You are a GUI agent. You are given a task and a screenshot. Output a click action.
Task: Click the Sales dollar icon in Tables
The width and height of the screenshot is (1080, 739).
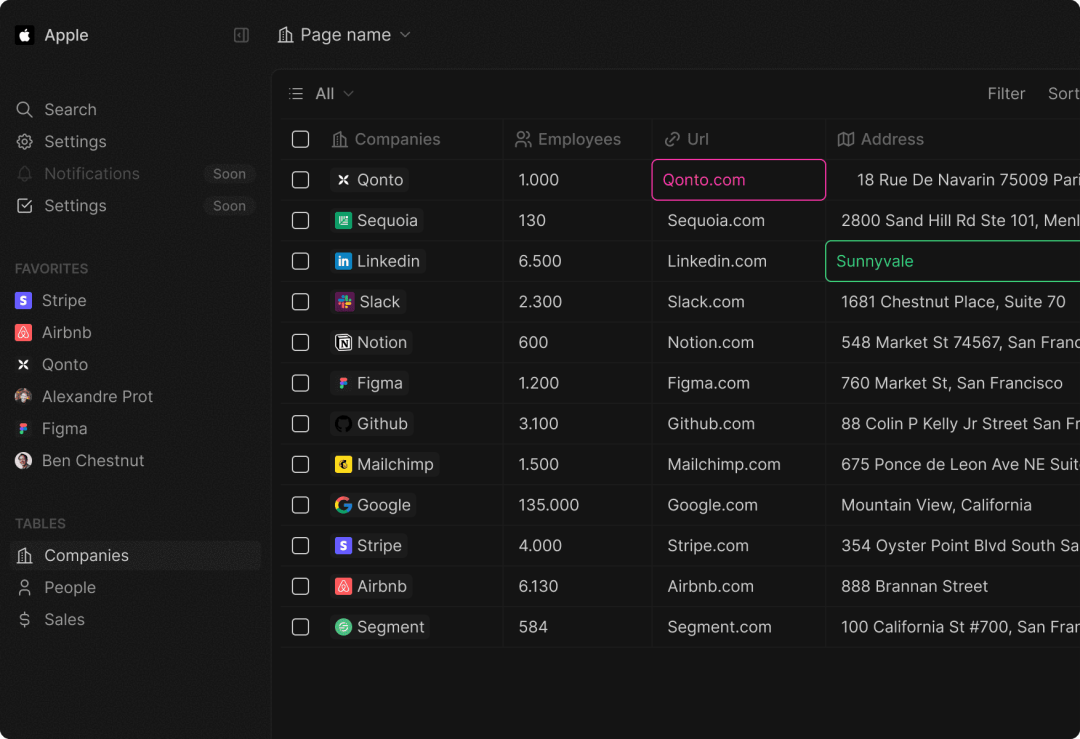pyautogui.click(x=25, y=620)
